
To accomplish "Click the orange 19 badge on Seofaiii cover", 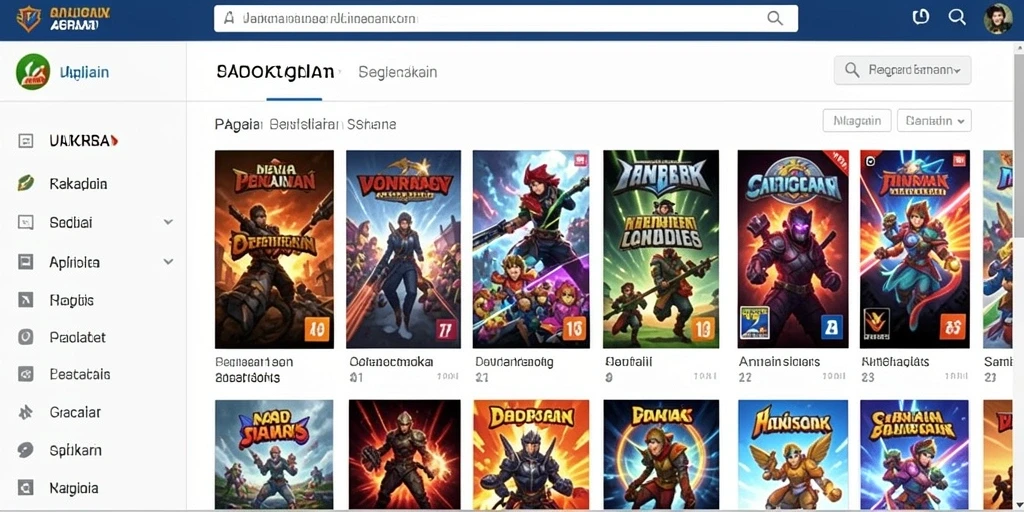I will [x=703, y=330].
